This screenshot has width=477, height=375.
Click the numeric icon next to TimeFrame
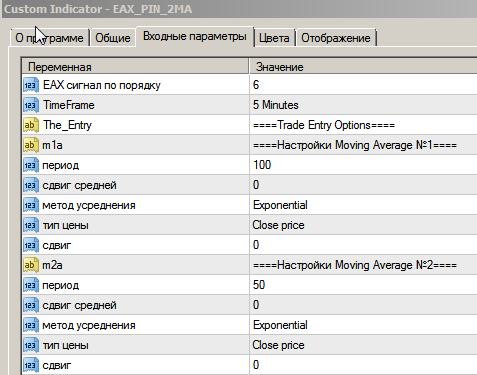point(31,105)
